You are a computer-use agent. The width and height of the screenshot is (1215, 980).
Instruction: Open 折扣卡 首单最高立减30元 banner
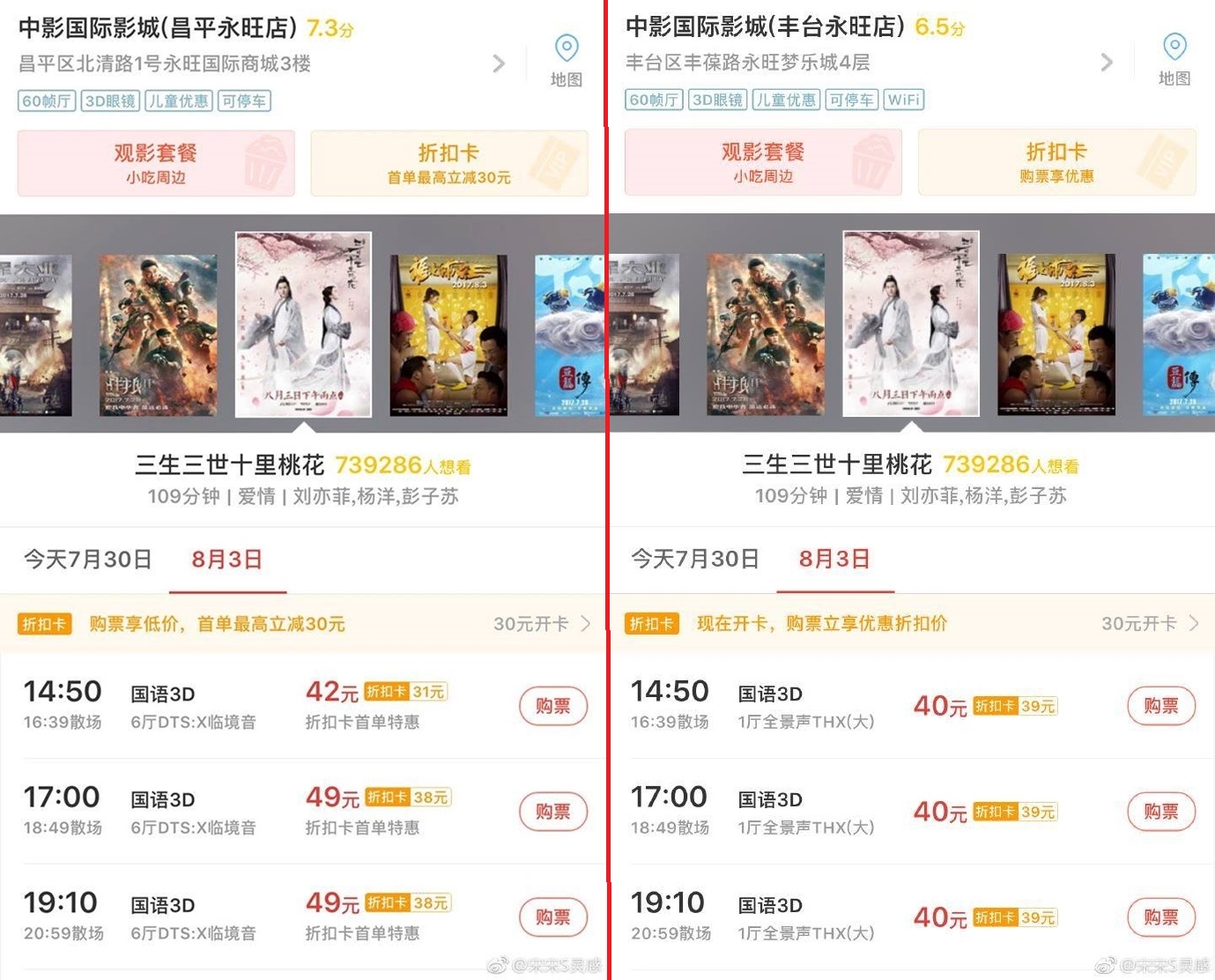coord(449,163)
